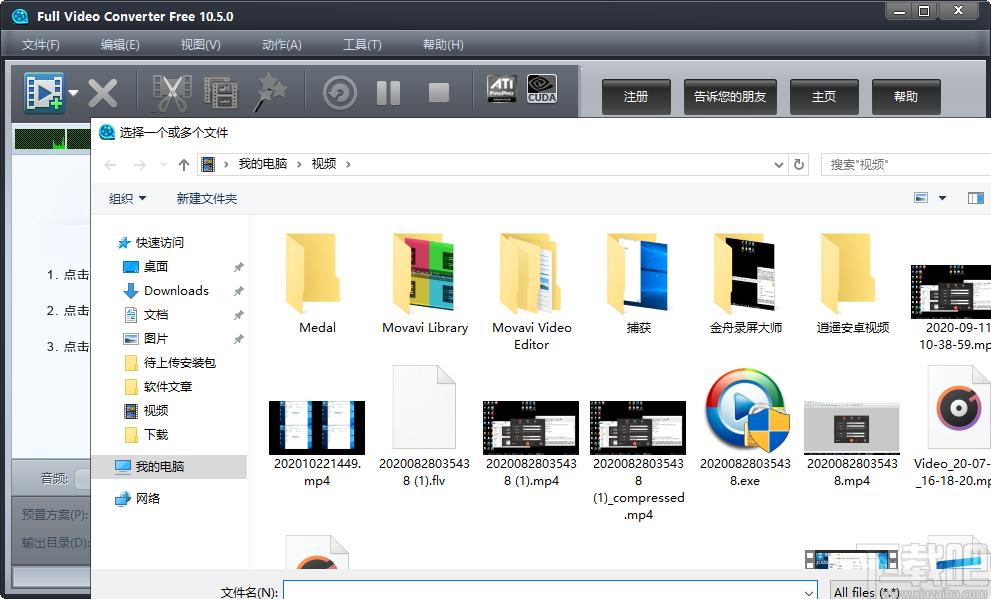Screen dimensions: 991x599
Task: Click the up-one-level arrow
Action: click(184, 165)
